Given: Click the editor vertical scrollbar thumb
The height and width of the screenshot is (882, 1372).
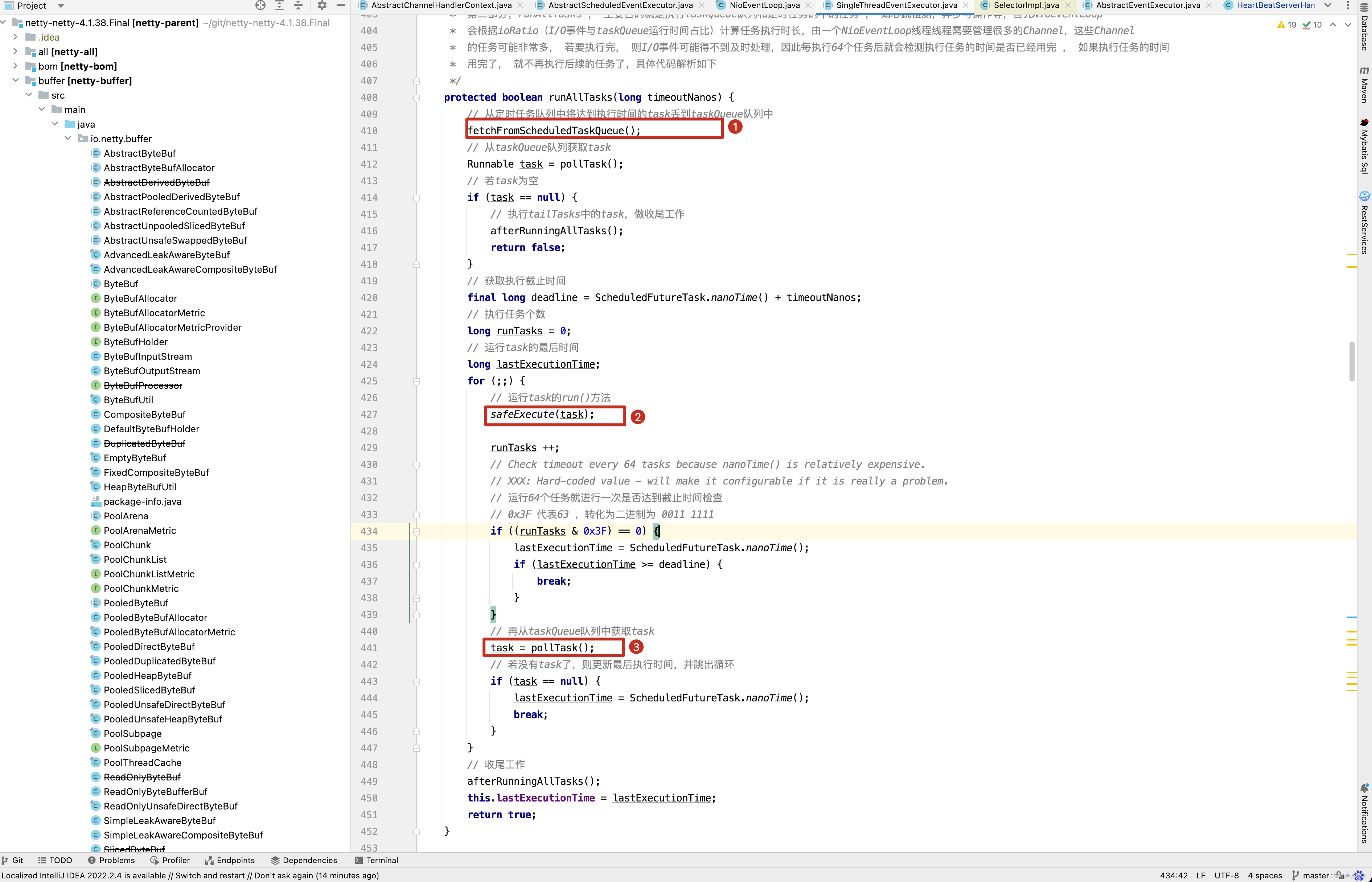Looking at the screenshot, I should [1351, 361].
